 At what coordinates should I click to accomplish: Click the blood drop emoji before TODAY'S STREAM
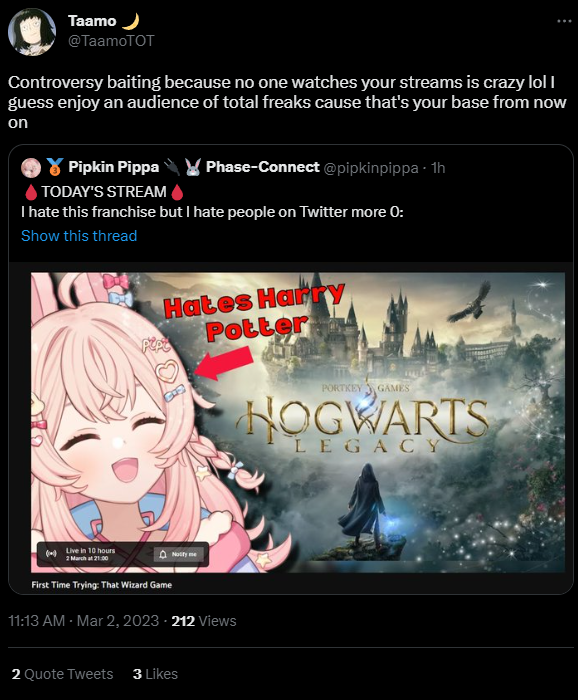click(x=31, y=192)
